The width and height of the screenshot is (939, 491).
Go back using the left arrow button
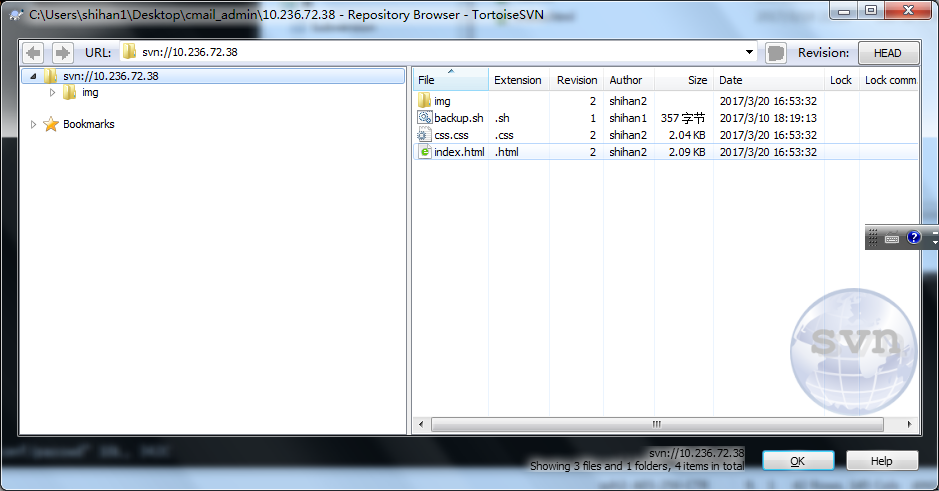click(34, 53)
